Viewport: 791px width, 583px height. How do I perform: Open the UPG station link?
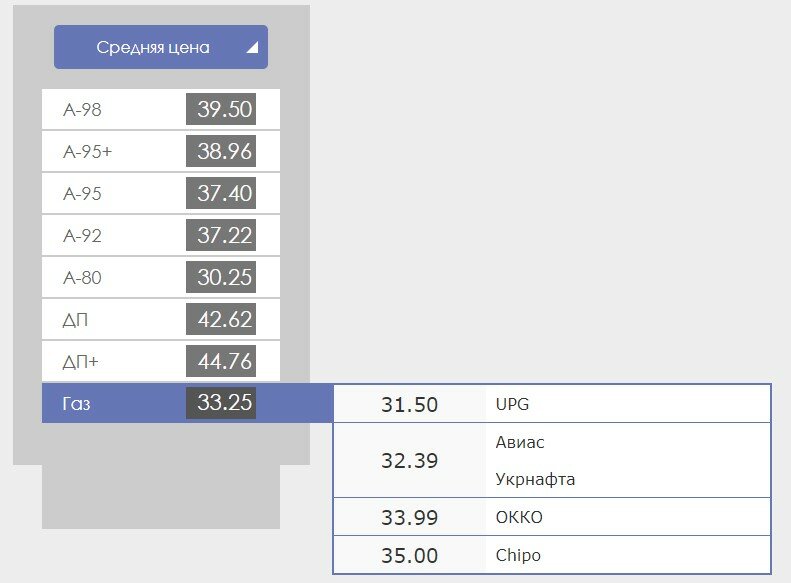point(512,405)
